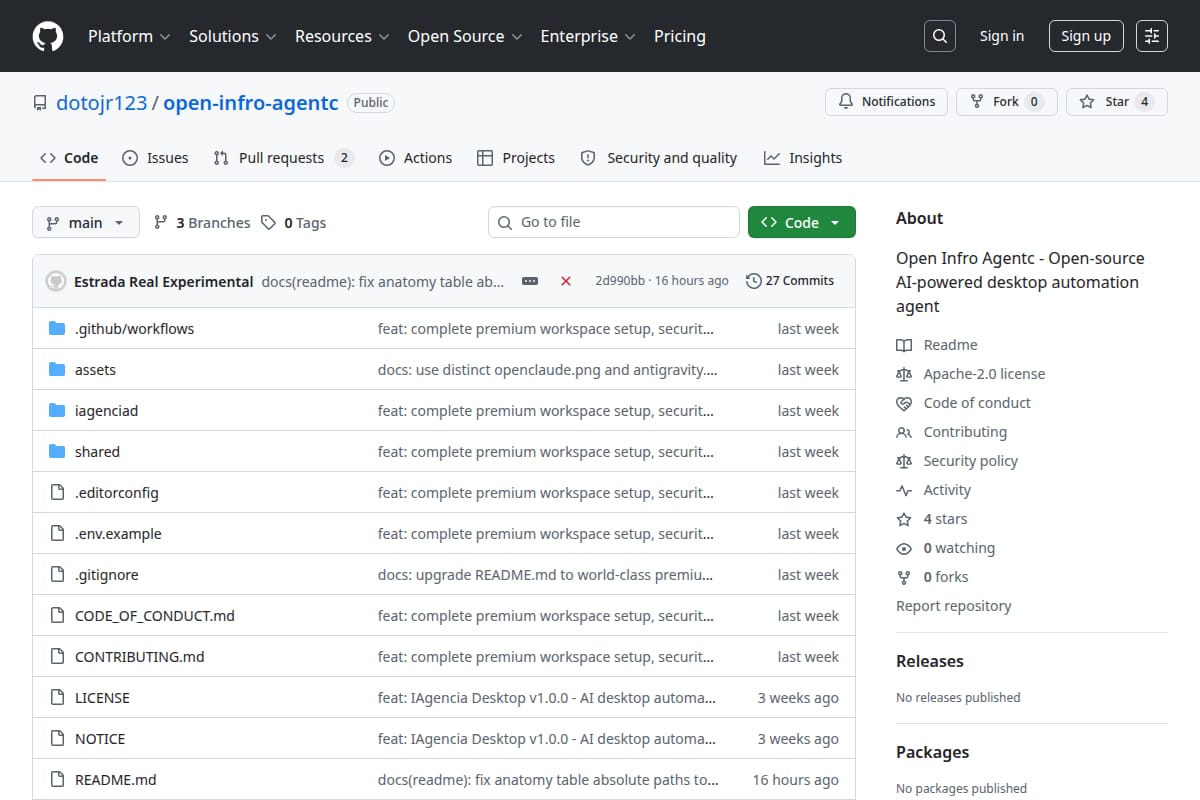Open the Pull requests tab
This screenshot has width=1200, height=800.
(x=283, y=158)
